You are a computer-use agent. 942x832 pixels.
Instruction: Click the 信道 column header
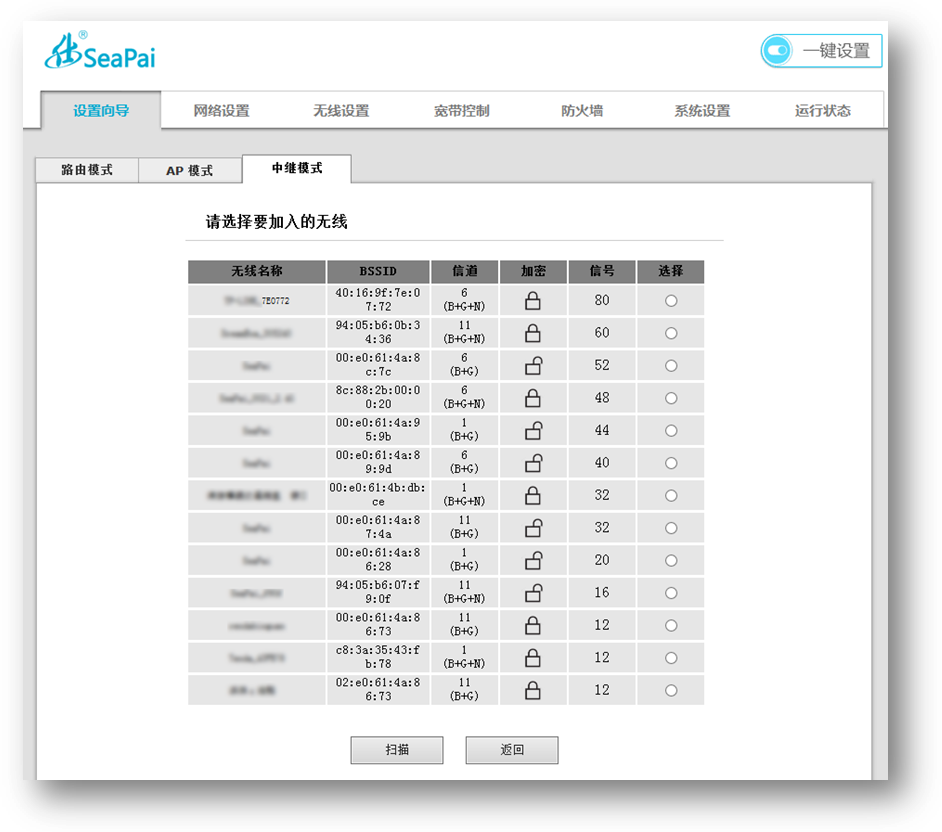[x=464, y=272]
